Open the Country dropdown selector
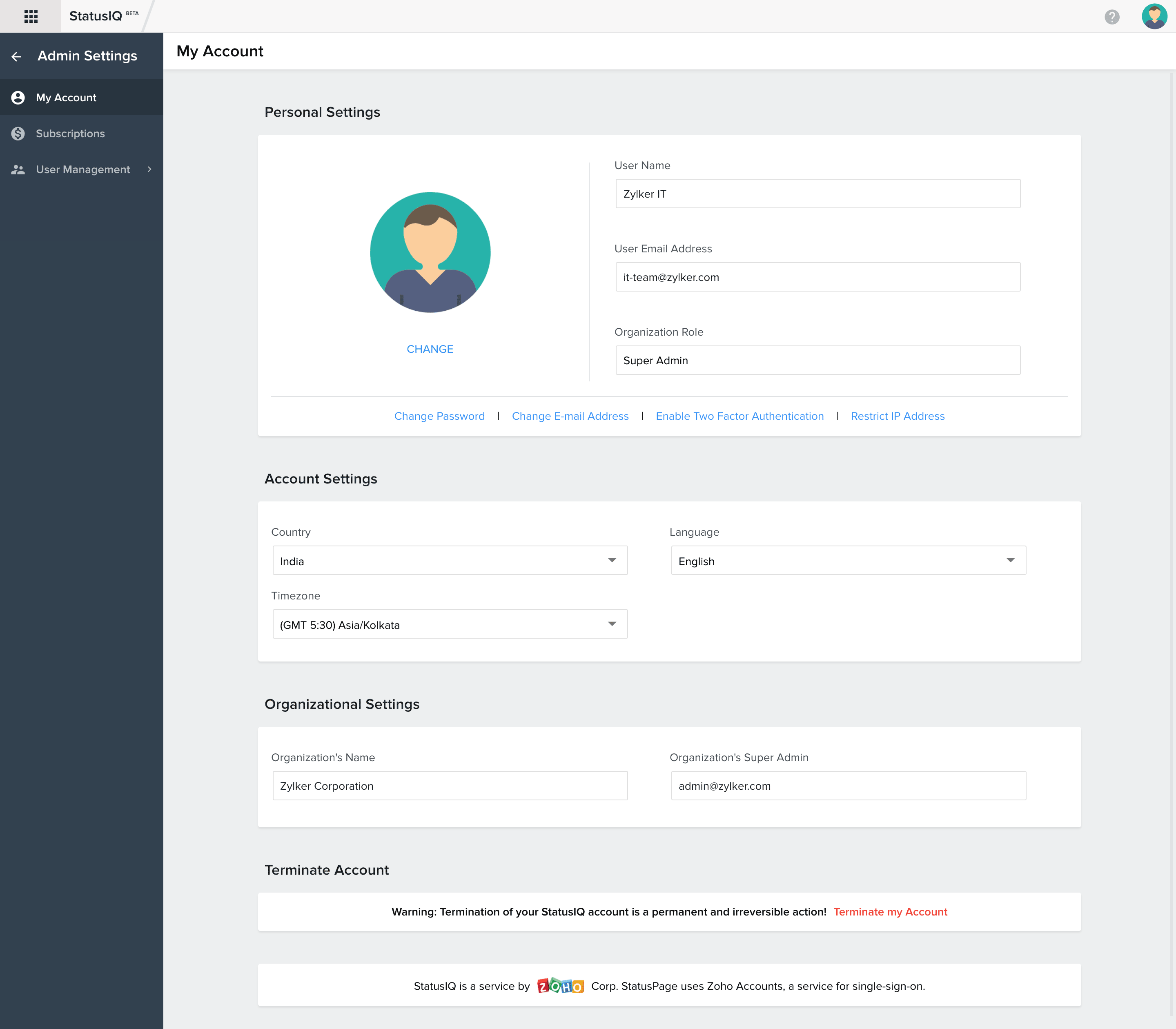Image resolution: width=1176 pixels, height=1029 pixels. pos(448,560)
